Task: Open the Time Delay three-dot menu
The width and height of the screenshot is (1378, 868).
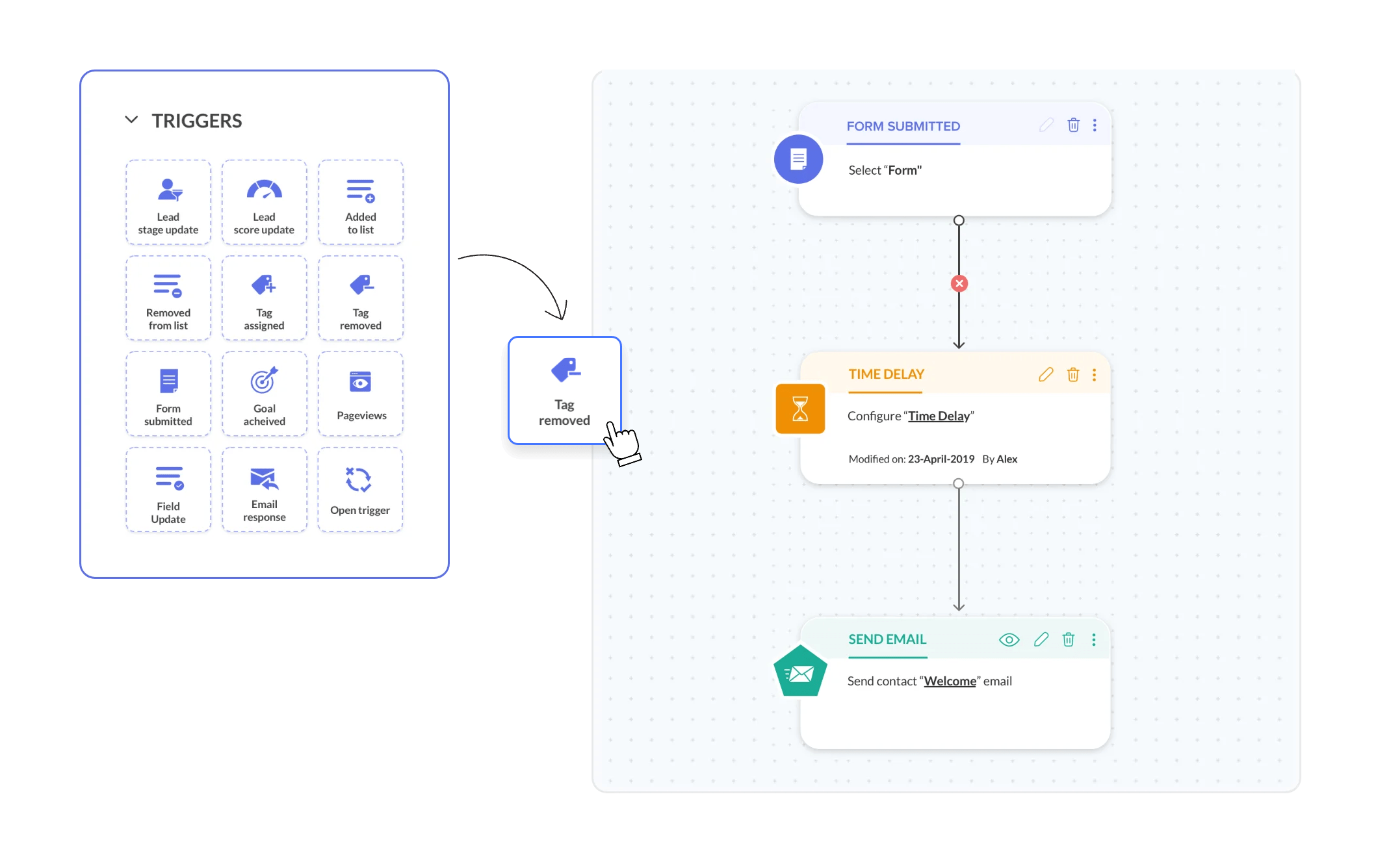Action: pyautogui.click(x=1094, y=375)
